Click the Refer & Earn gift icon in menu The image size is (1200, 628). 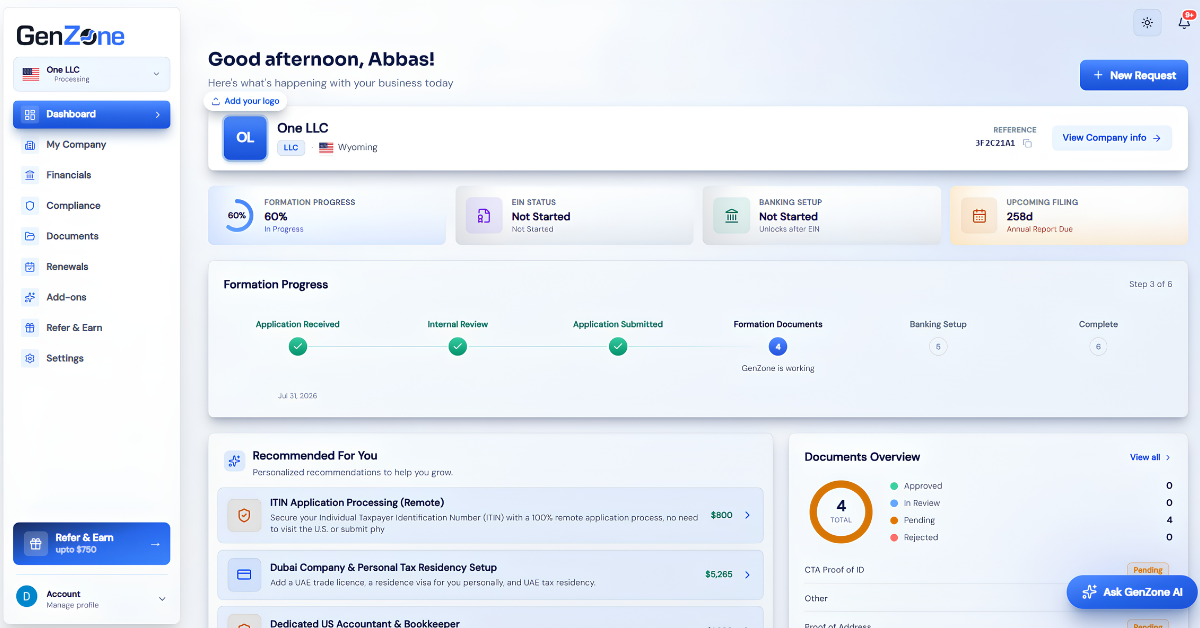point(30,328)
